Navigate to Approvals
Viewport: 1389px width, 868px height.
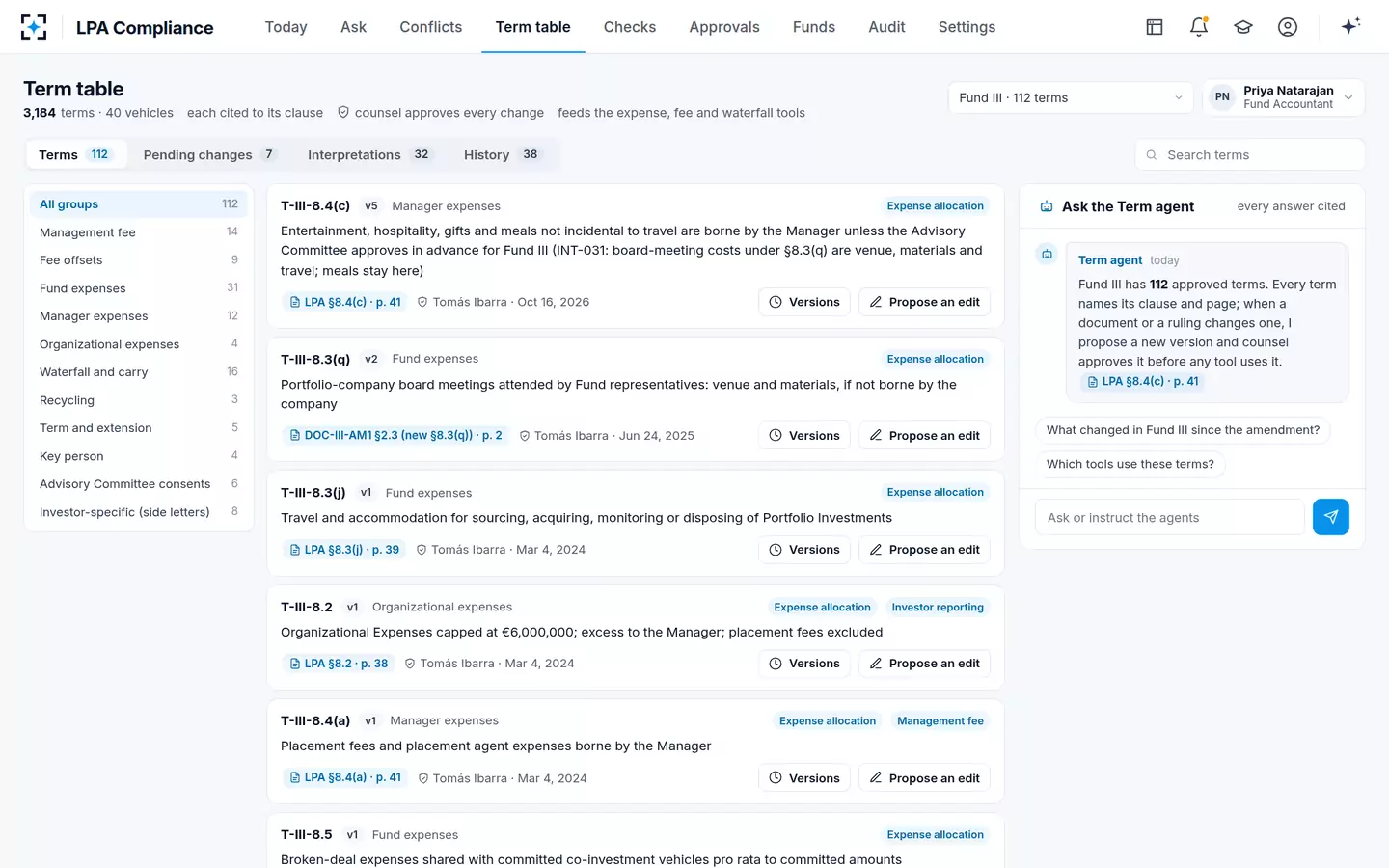(x=724, y=27)
